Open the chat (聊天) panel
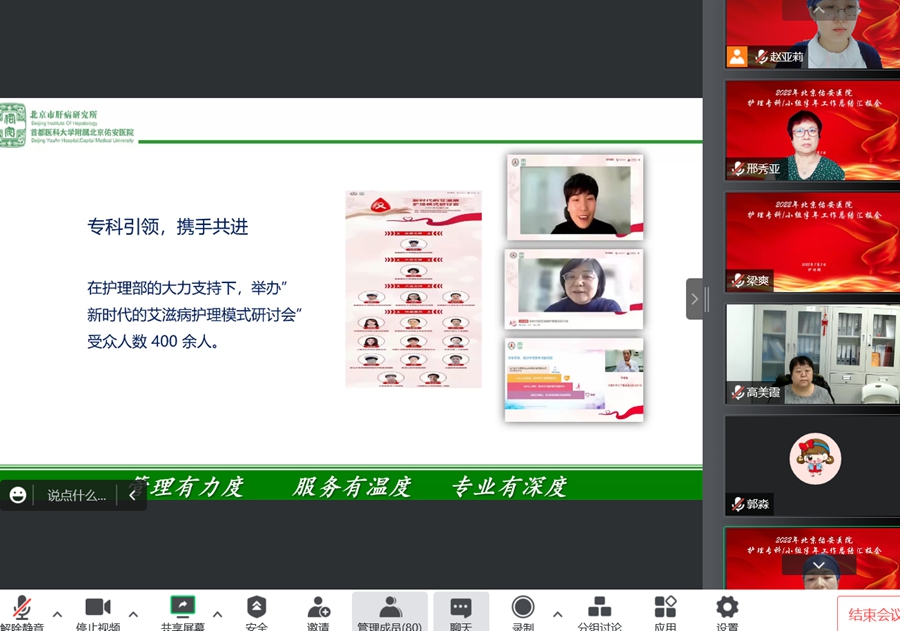 [461, 609]
